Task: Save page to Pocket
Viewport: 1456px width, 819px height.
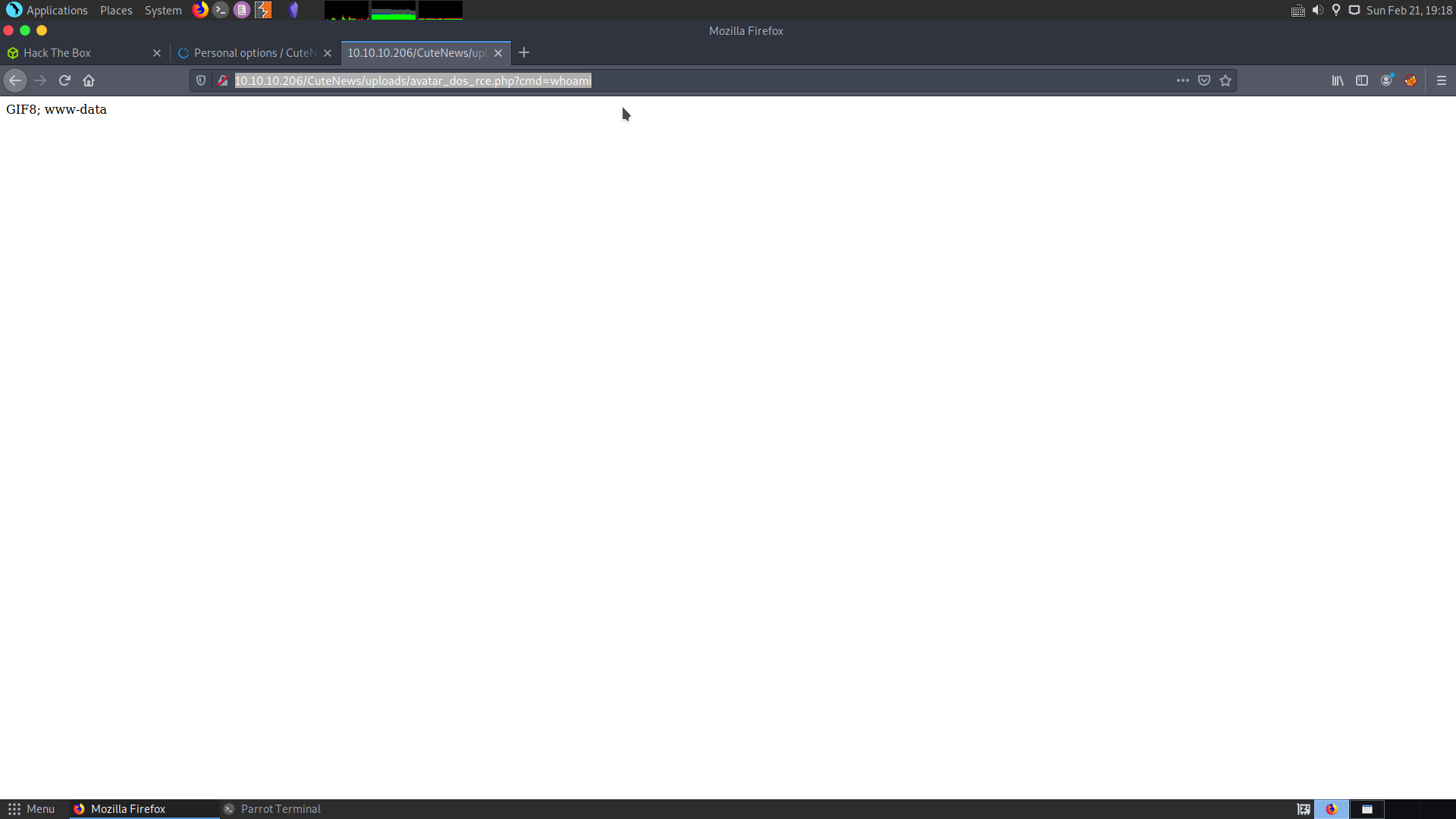Action: [x=1204, y=80]
